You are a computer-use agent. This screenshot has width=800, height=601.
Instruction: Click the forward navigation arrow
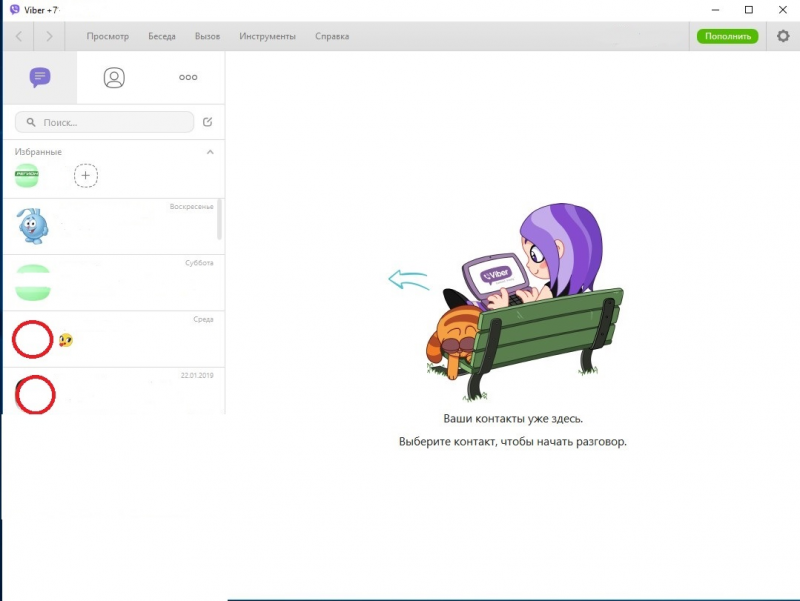point(48,35)
